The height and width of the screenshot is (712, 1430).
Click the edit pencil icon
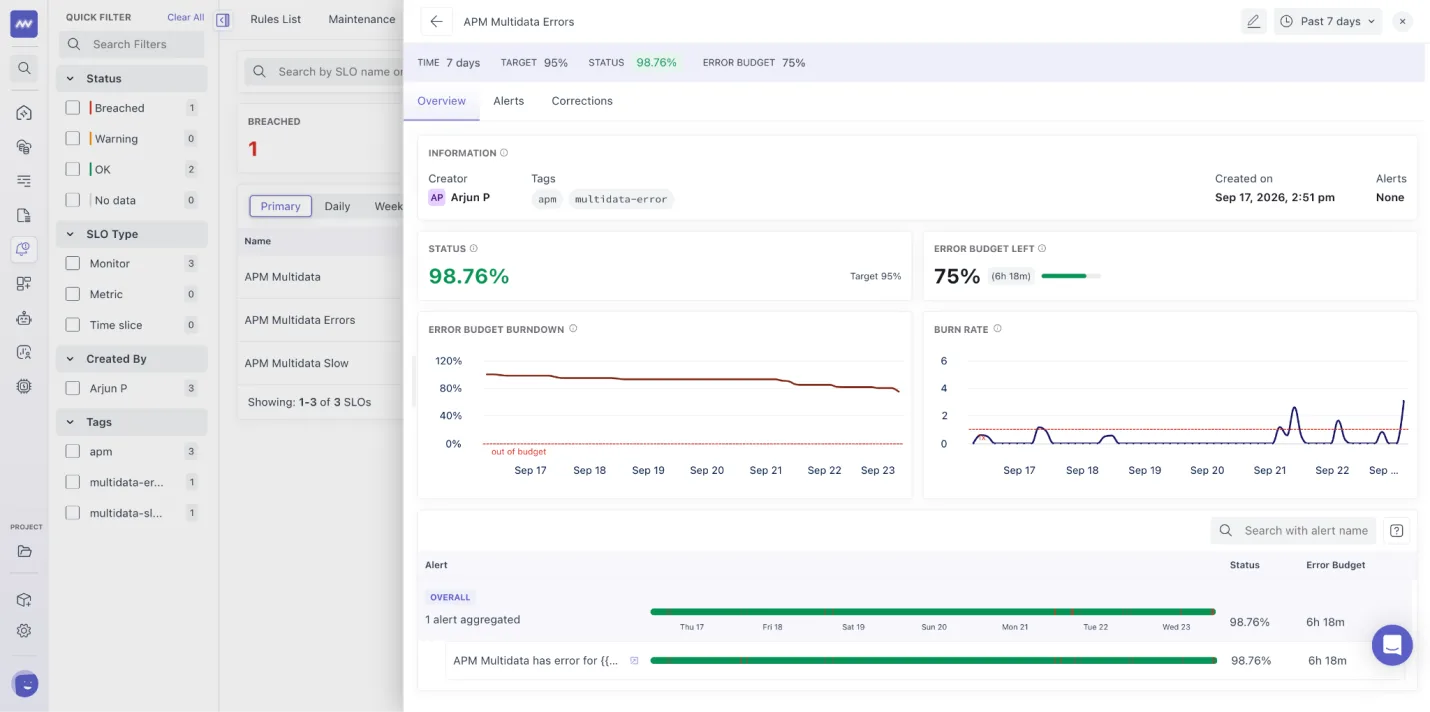[x=1253, y=21]
